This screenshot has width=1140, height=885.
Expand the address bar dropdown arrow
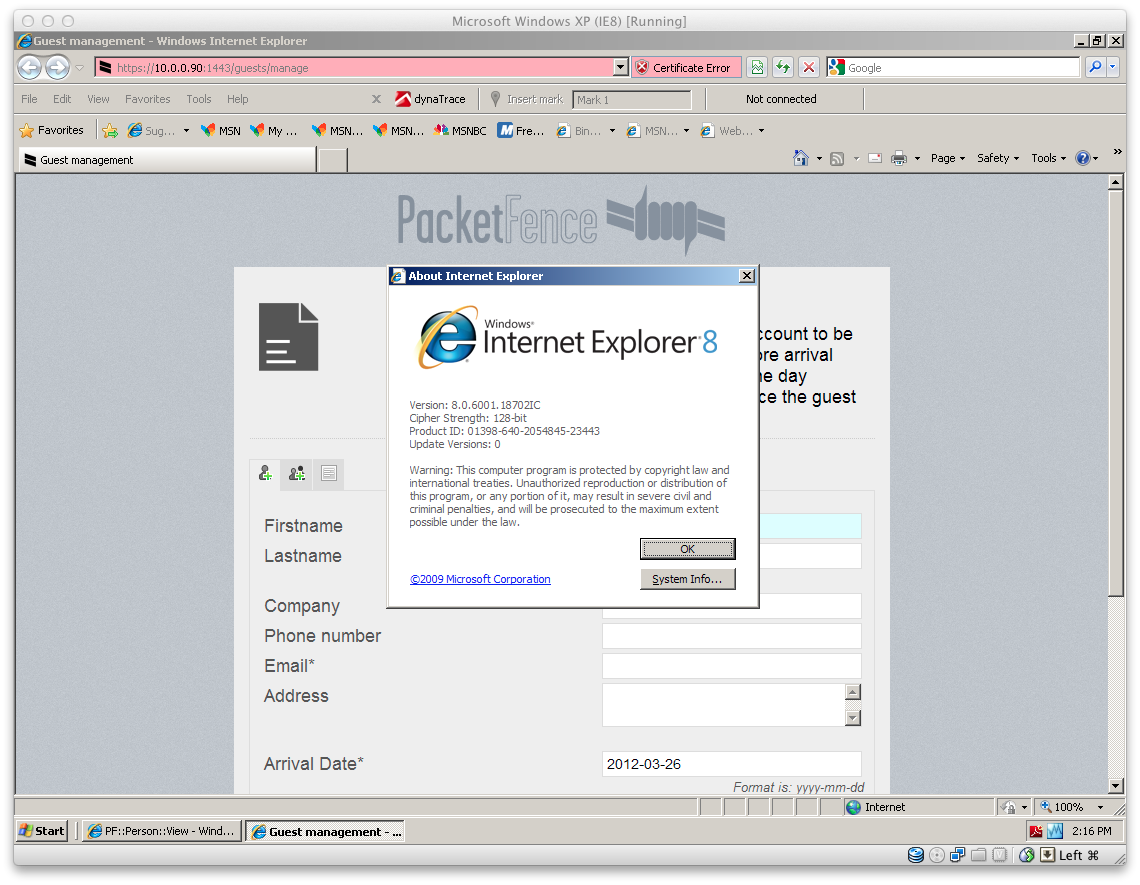[620, 68]
